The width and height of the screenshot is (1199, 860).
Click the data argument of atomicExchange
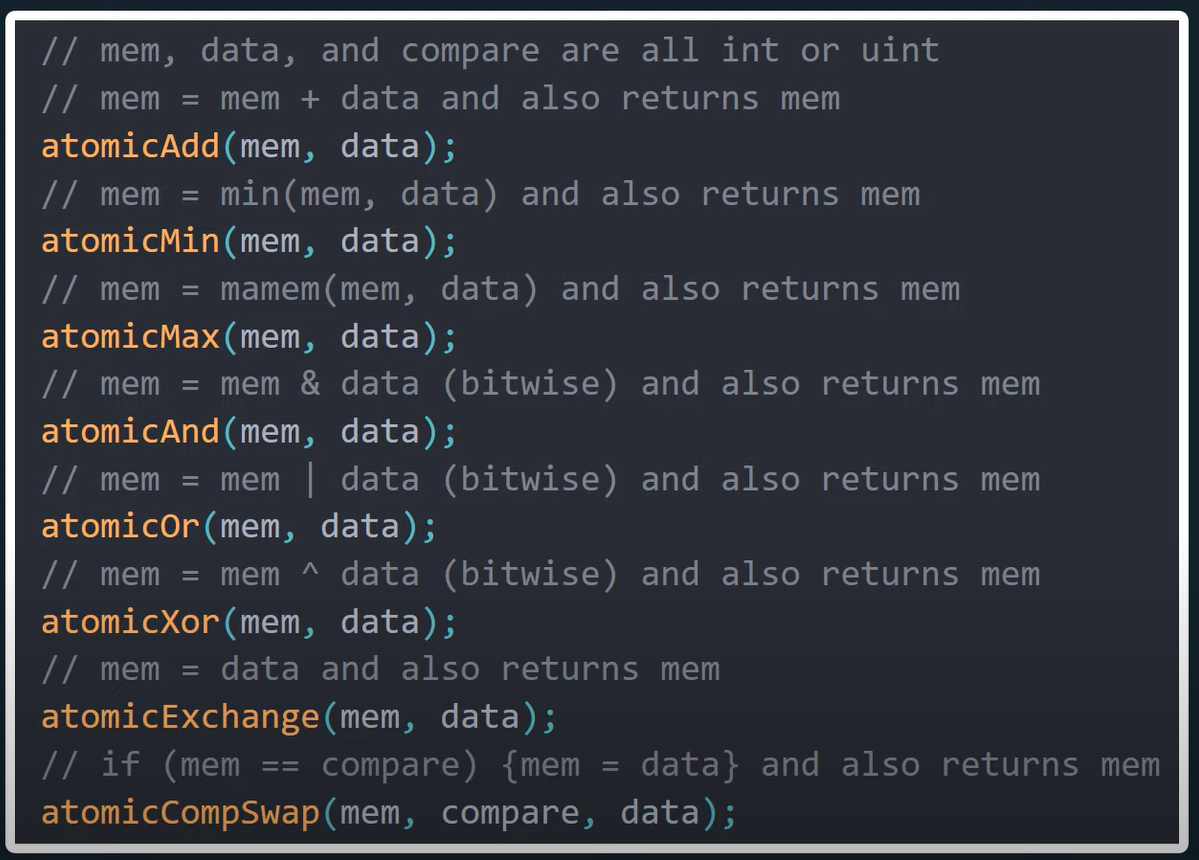coord(480,717)
